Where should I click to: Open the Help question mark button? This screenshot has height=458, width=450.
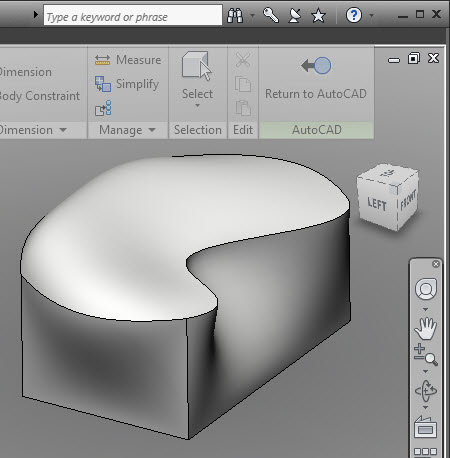[x=354, y=15]
